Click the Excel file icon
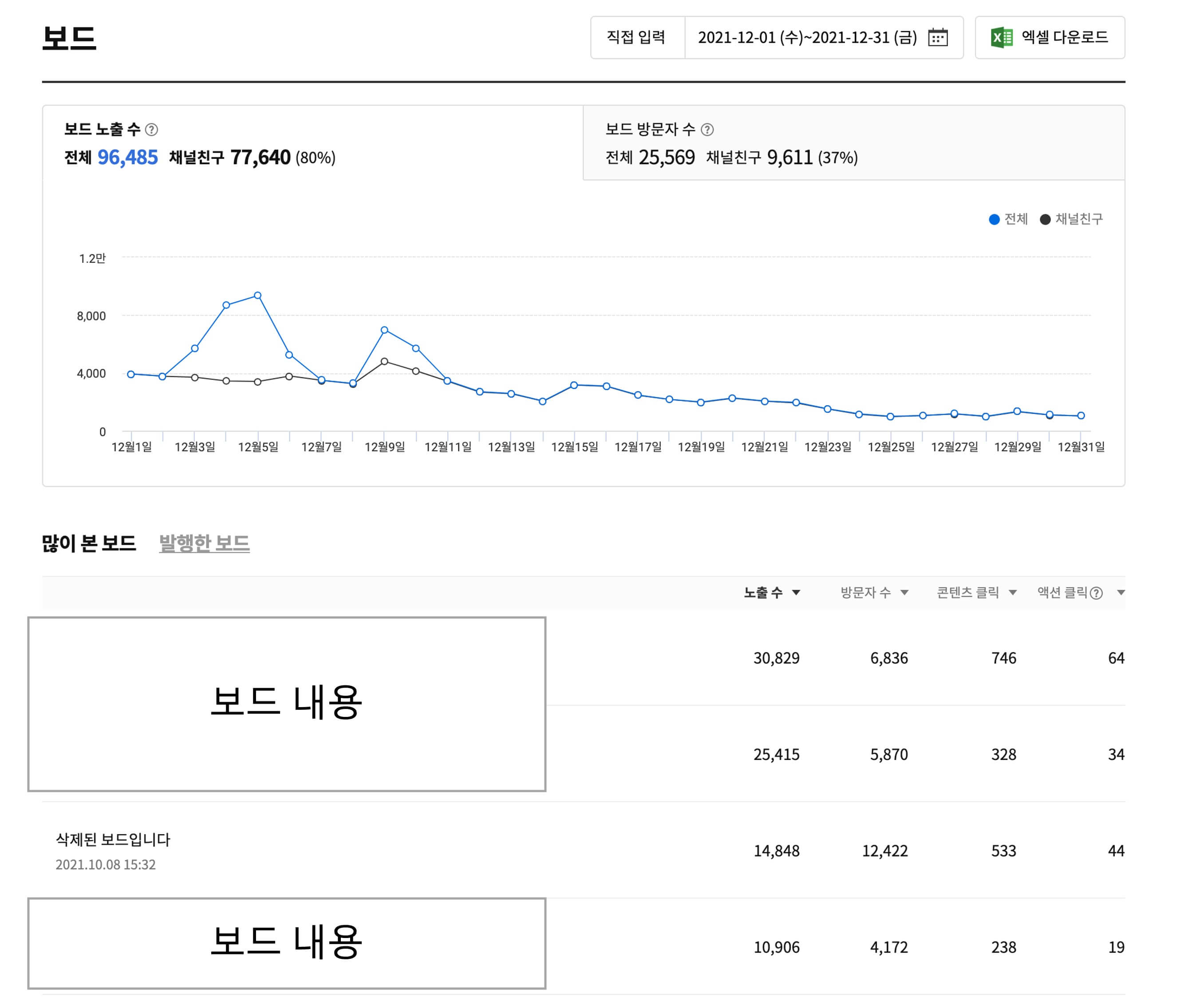The width and height of the screenshot is (1204, 1005). 1001,37
